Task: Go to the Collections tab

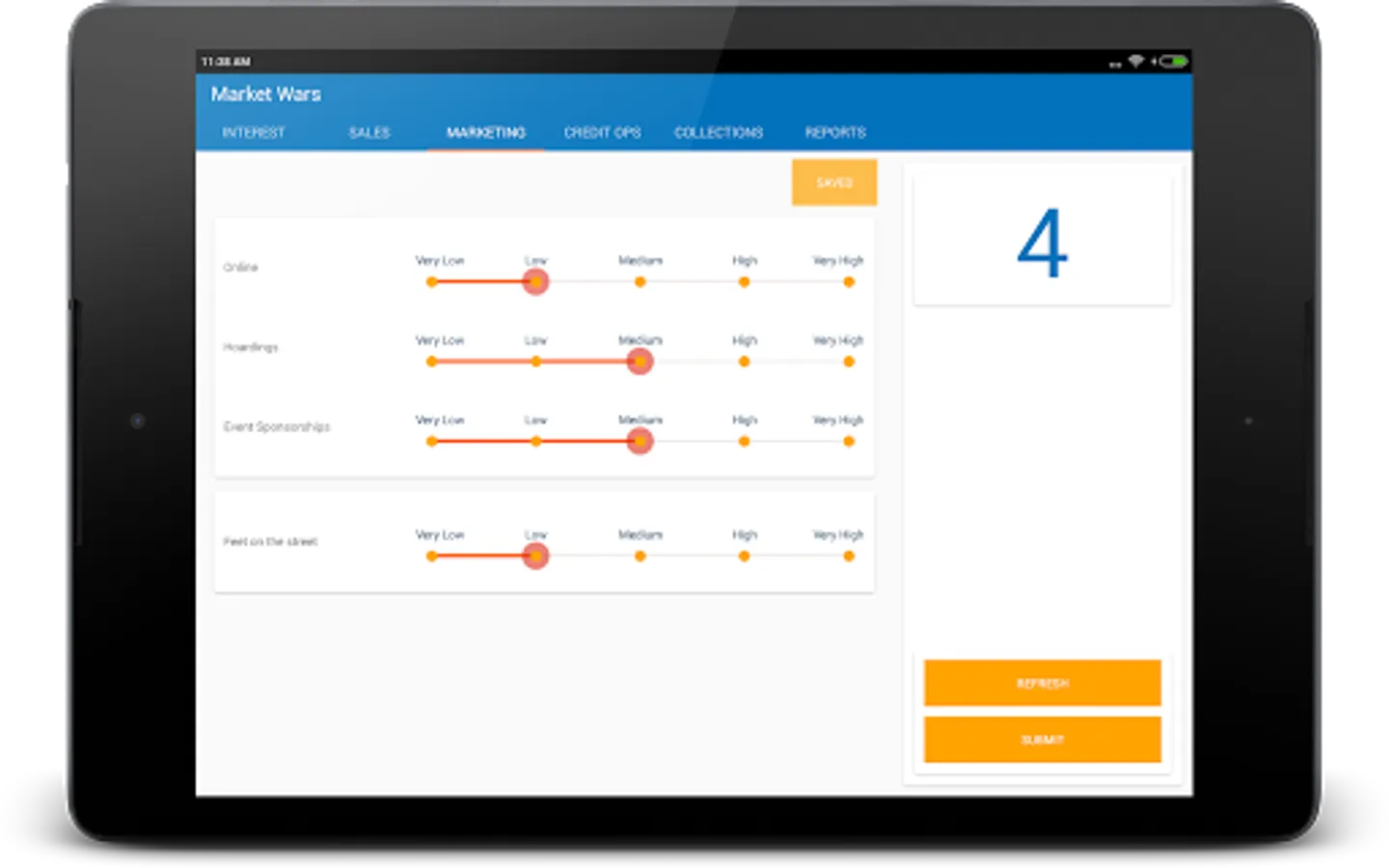Action: [x=719, y=133]
